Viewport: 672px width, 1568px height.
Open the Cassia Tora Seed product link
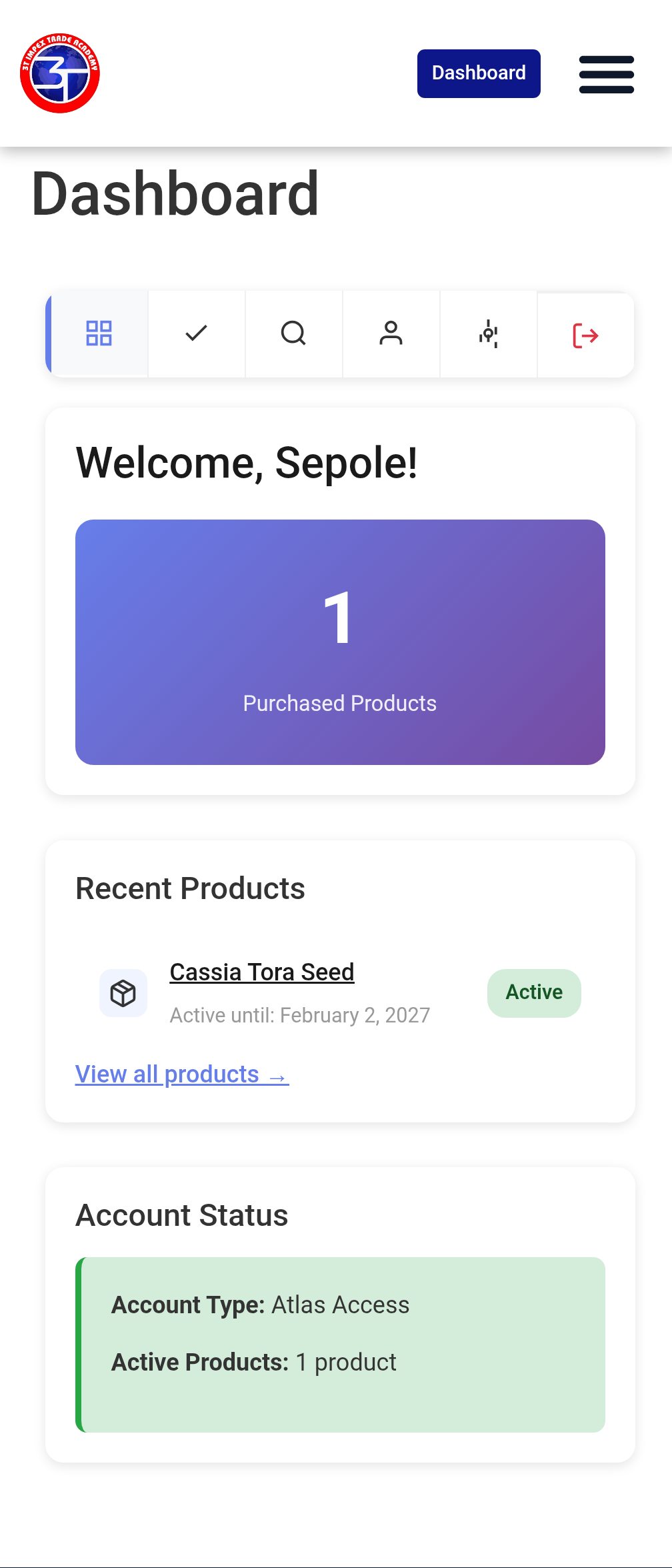tap(262, 972)
